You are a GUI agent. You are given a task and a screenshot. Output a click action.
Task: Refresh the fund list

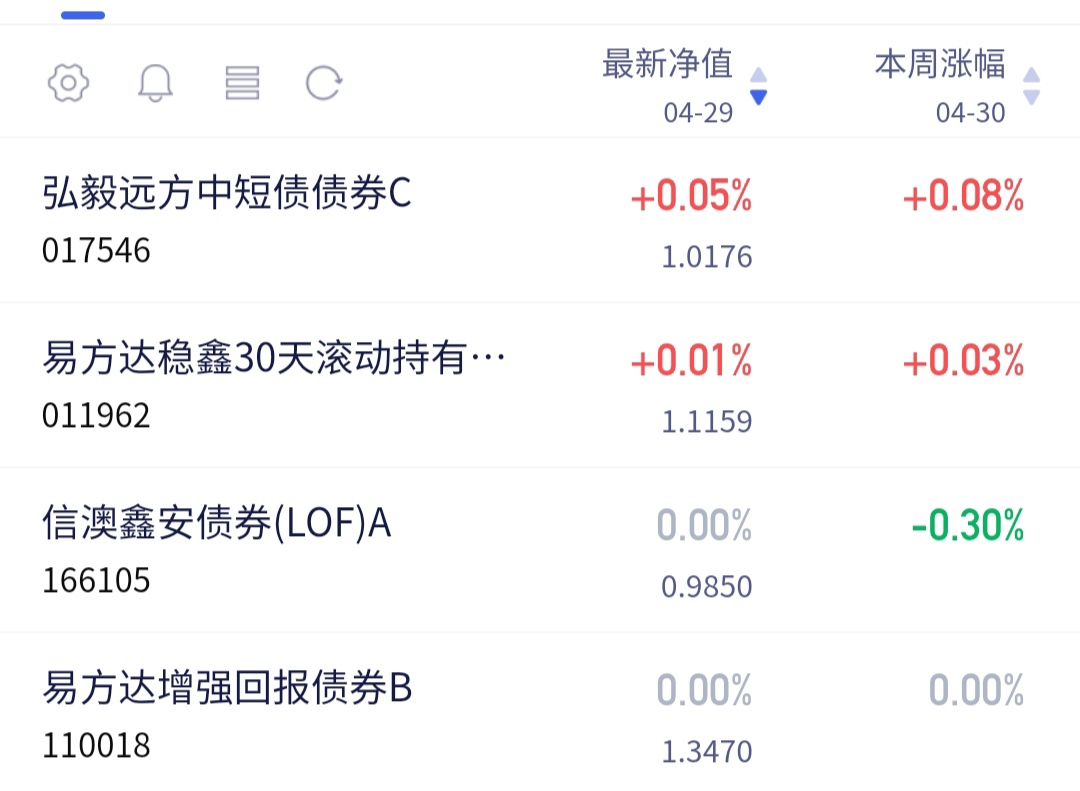[324, 83]
